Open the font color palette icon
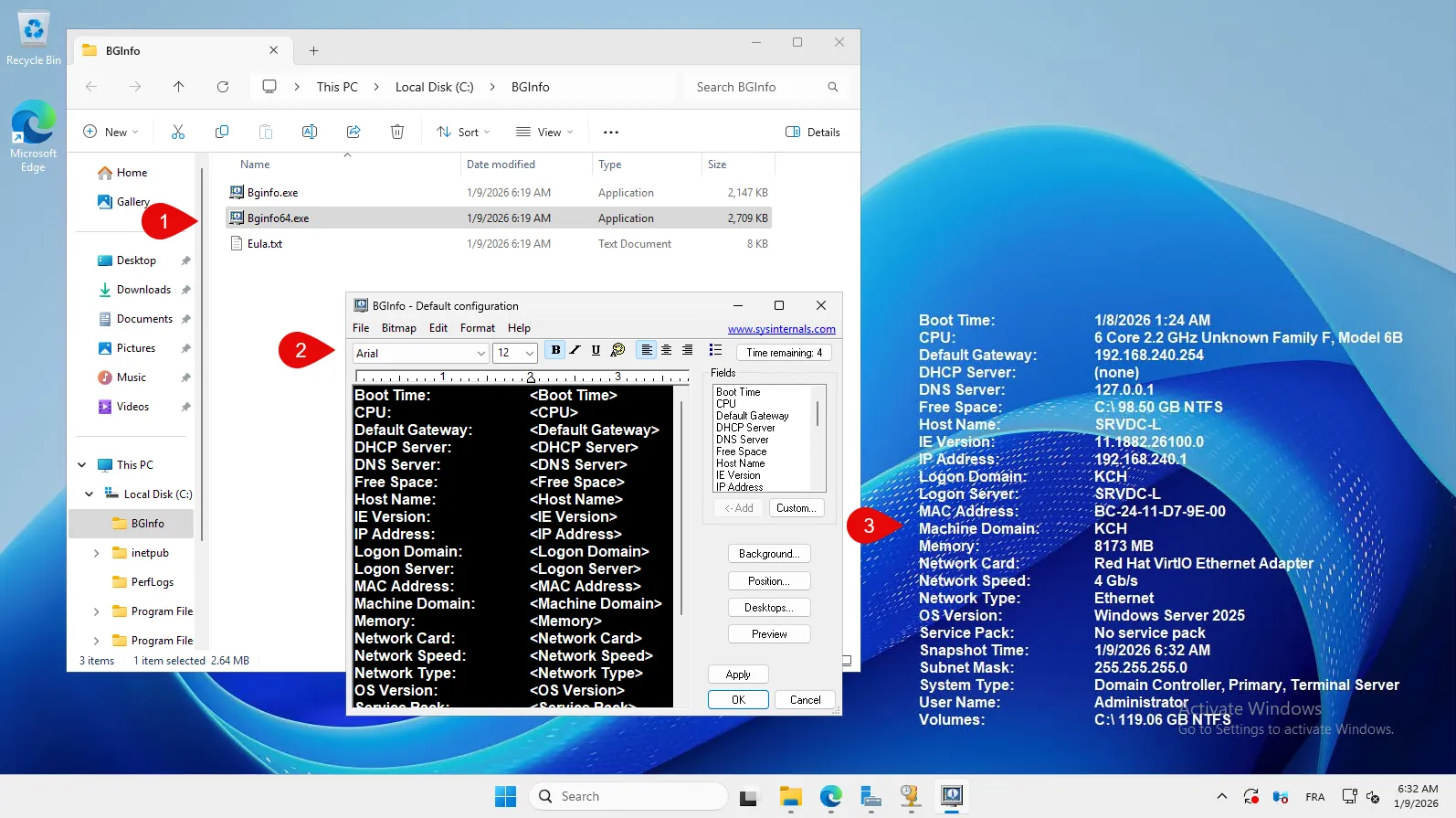Viewport: 1456px width, 818px height. coord(617,351)
